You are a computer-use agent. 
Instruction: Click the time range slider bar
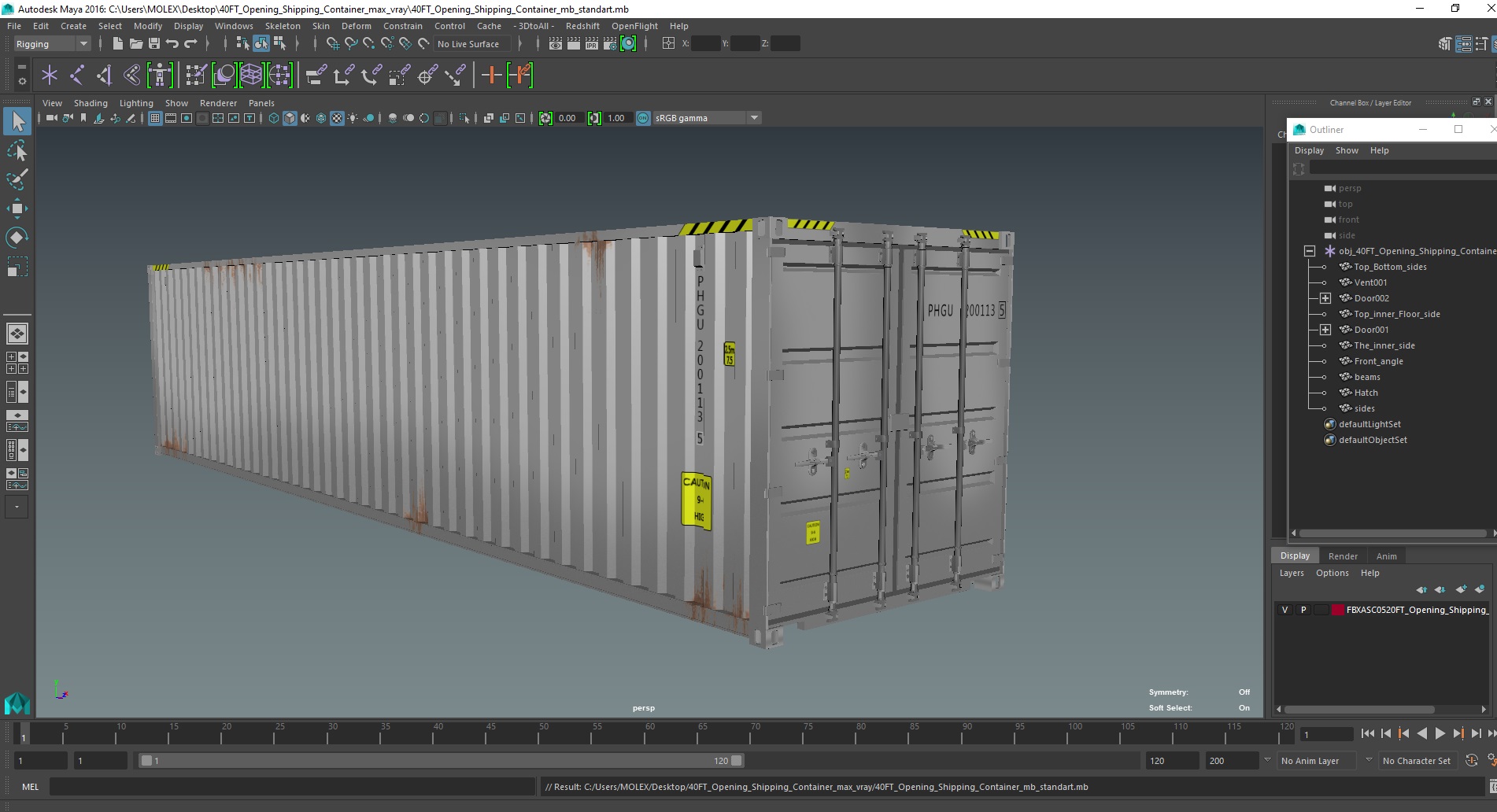(441, 761)
